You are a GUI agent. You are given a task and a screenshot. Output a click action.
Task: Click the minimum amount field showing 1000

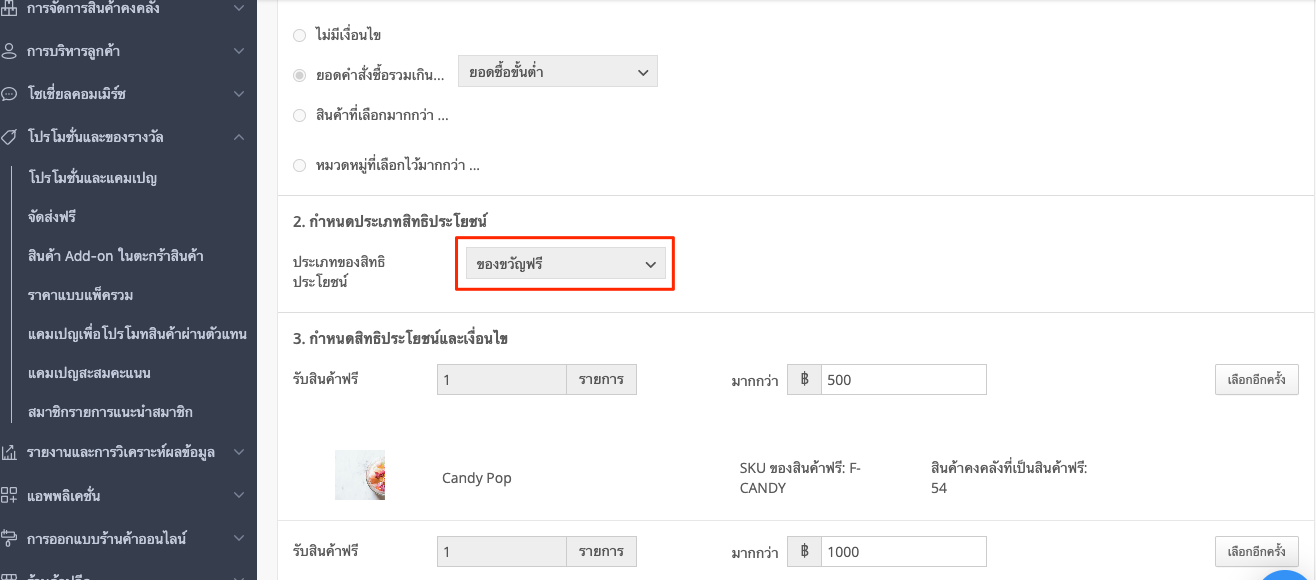coord(903,551)
